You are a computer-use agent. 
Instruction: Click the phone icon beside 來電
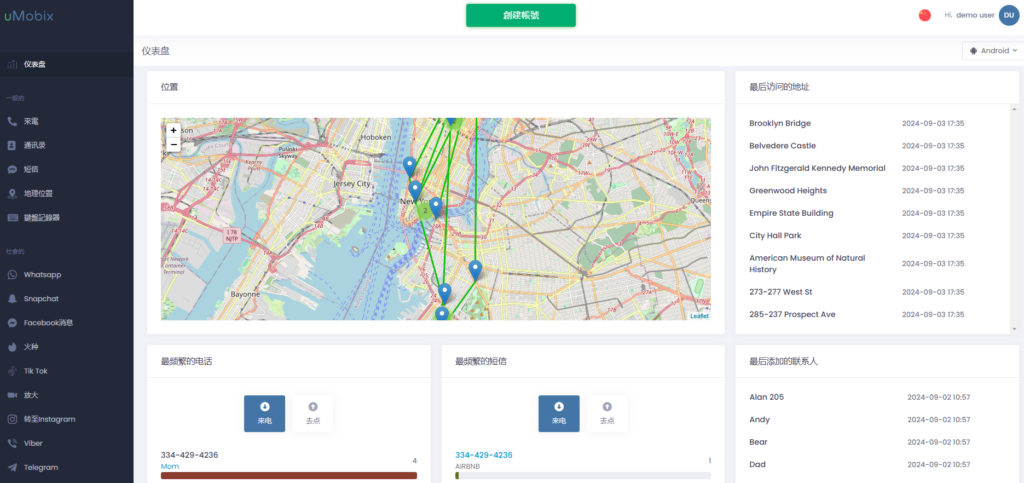point(12,121)
